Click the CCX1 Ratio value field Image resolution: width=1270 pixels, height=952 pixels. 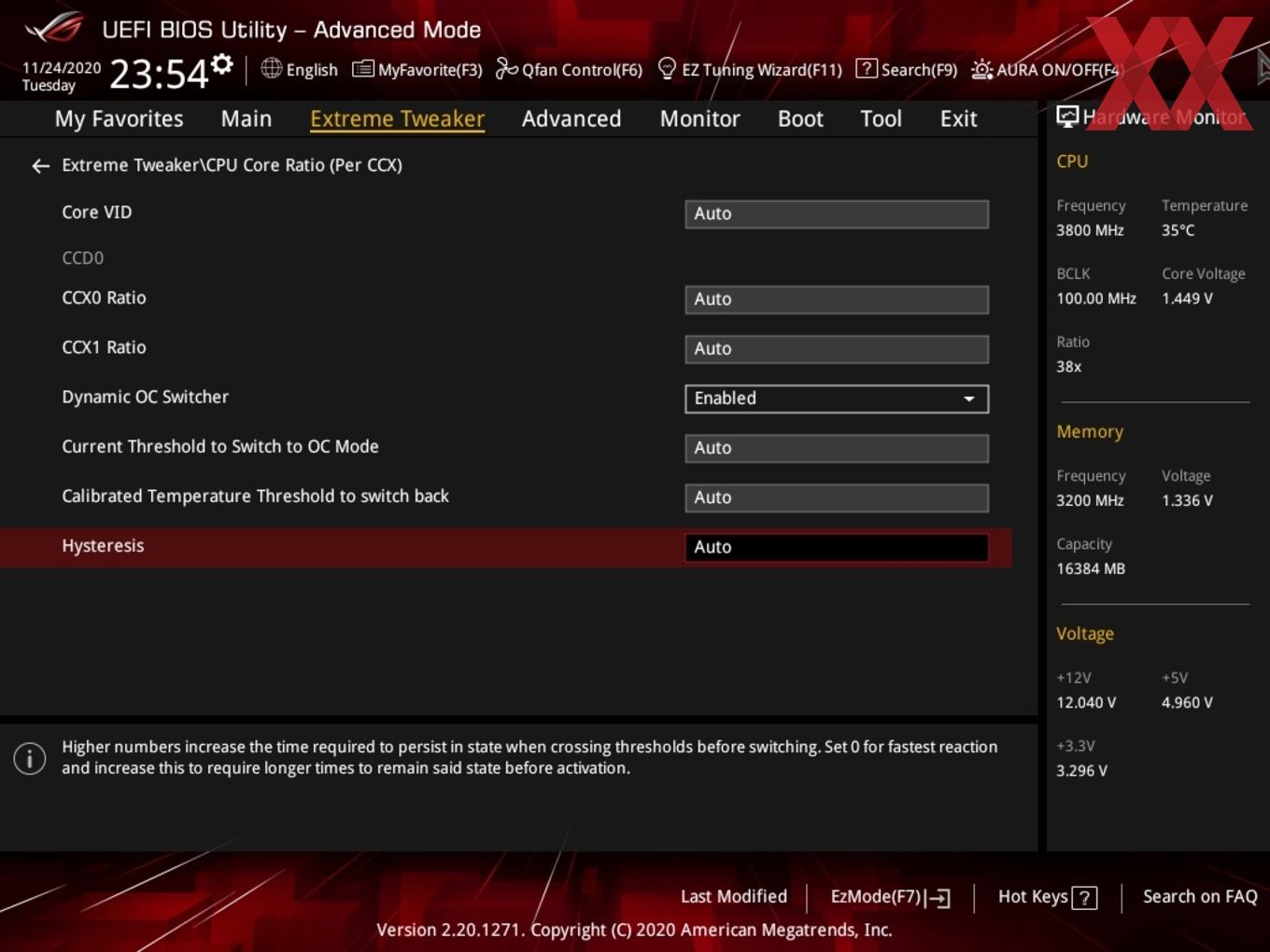click(x=837, y=349)
